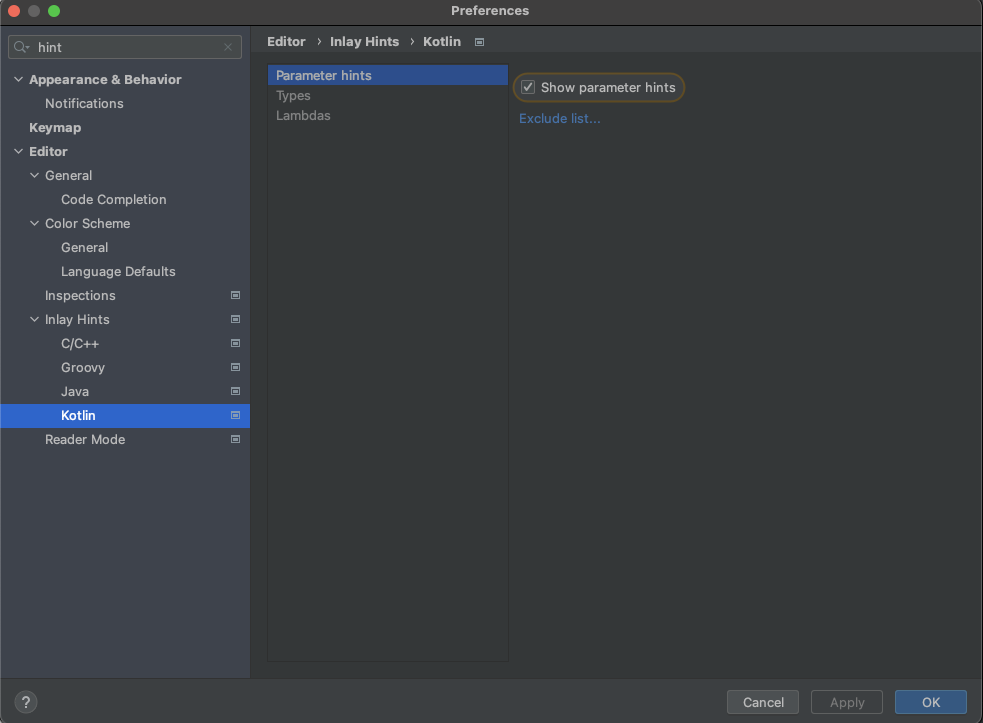Image resolution: width=983 pixels, height=723 pixels.
Task: Click the project-level icon on the Inlay Hints row
Action: [x=236, y=319]
